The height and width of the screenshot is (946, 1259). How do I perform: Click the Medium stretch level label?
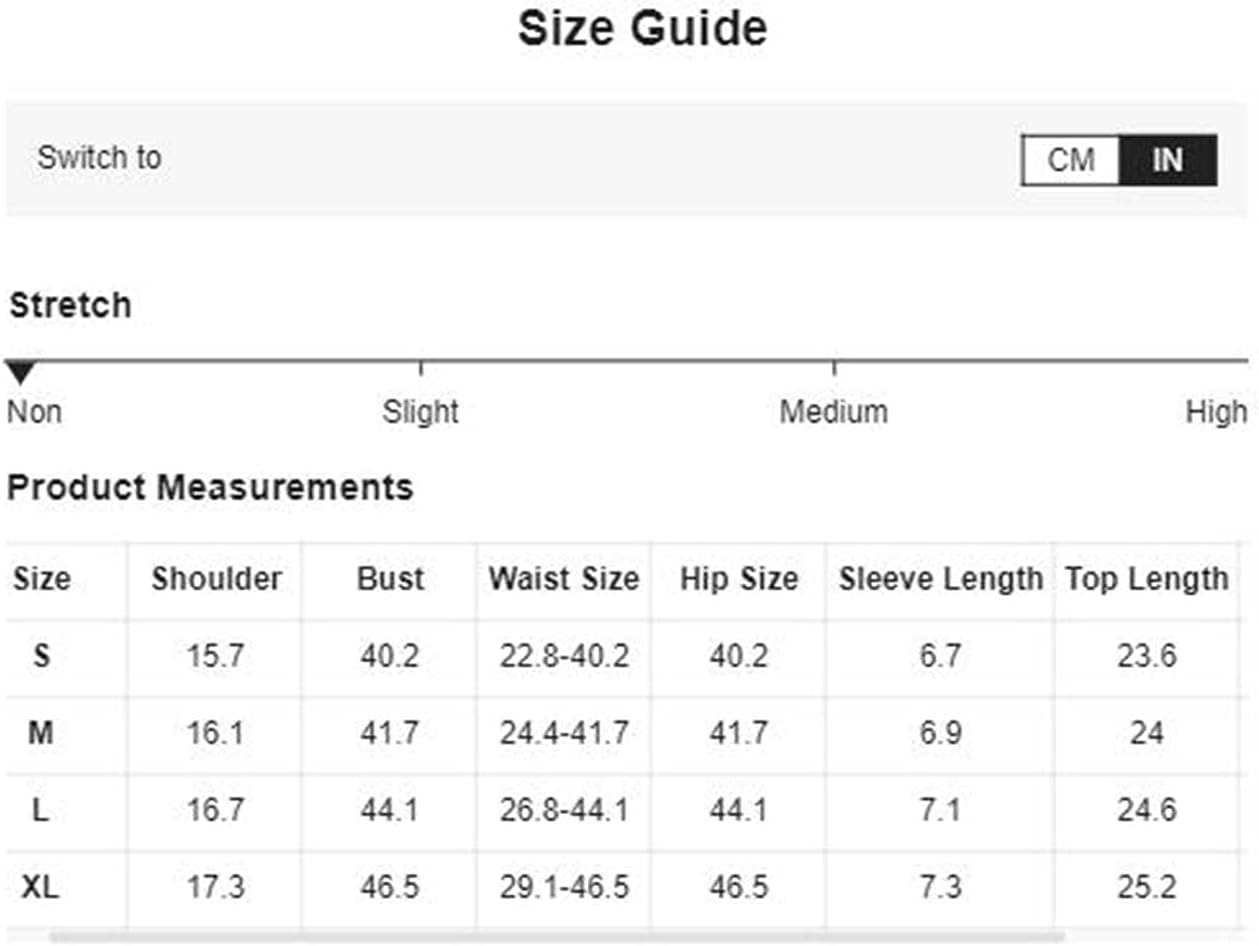point(833,412)
